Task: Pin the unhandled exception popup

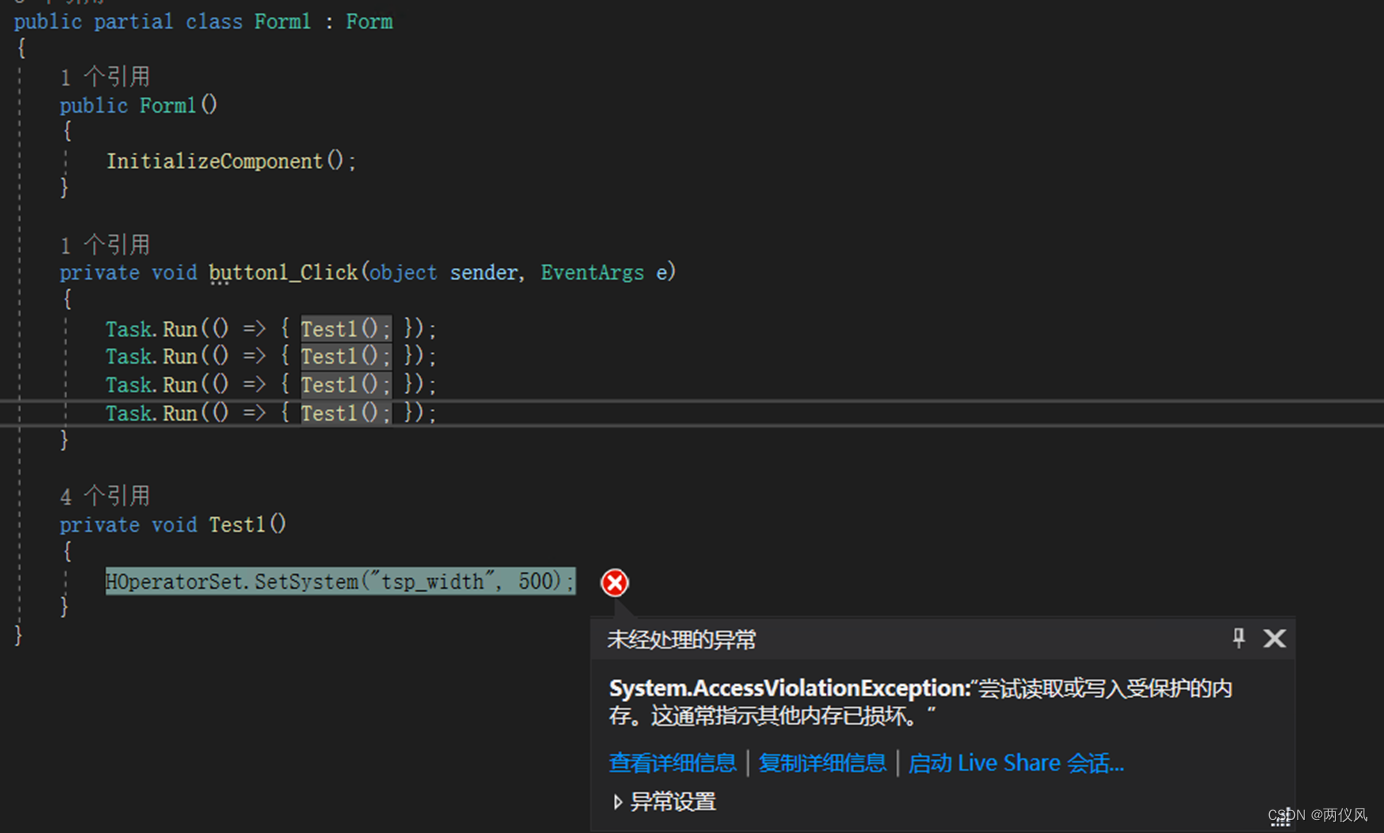Action: pos(1239,638)
